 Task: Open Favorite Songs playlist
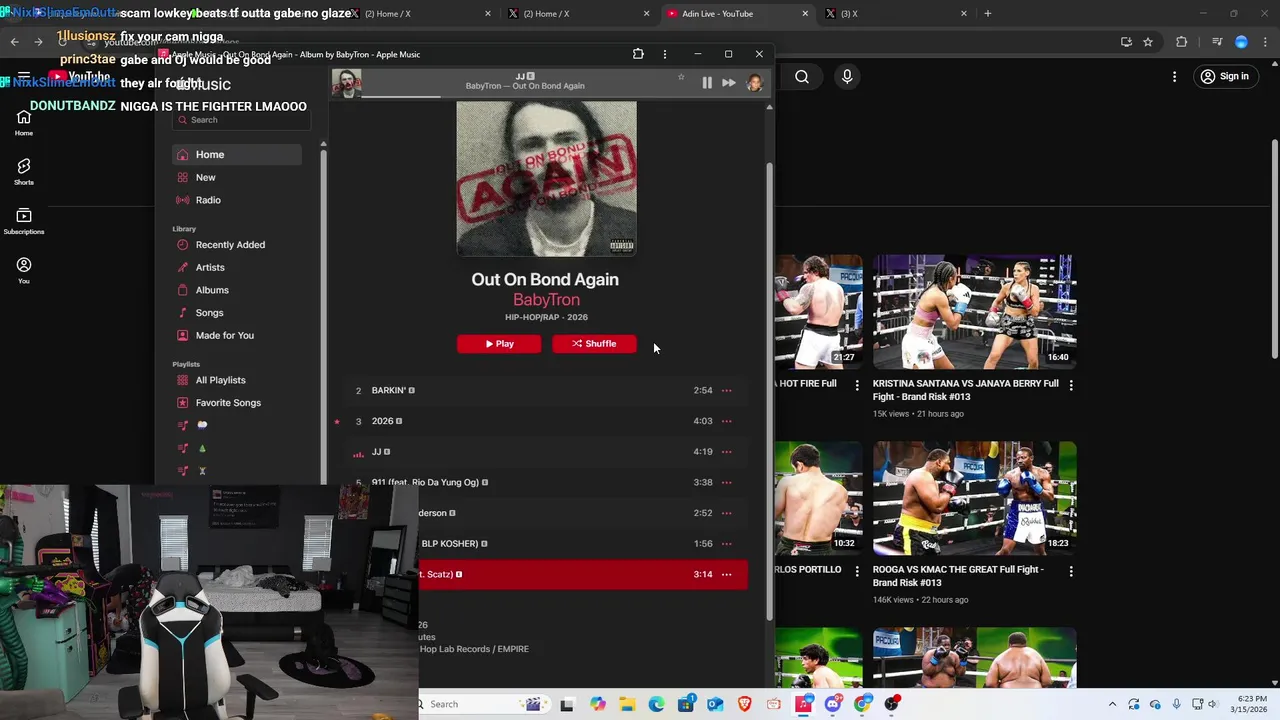(237, 403)
